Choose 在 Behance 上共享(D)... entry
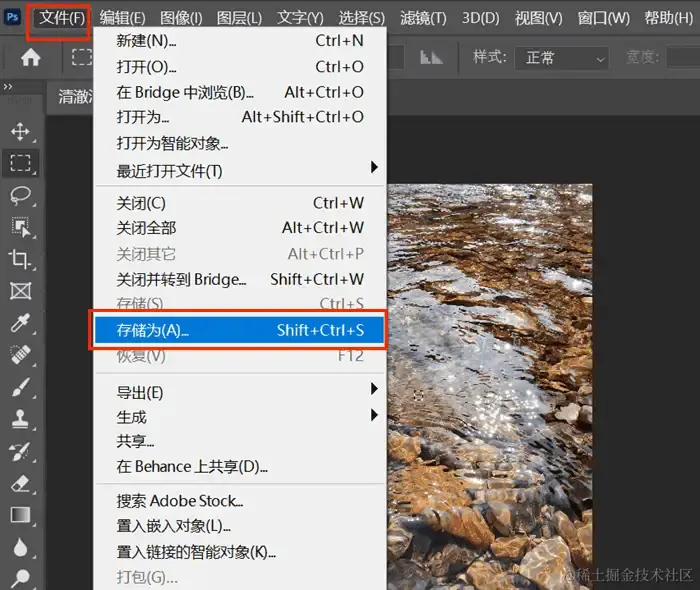 240,466
